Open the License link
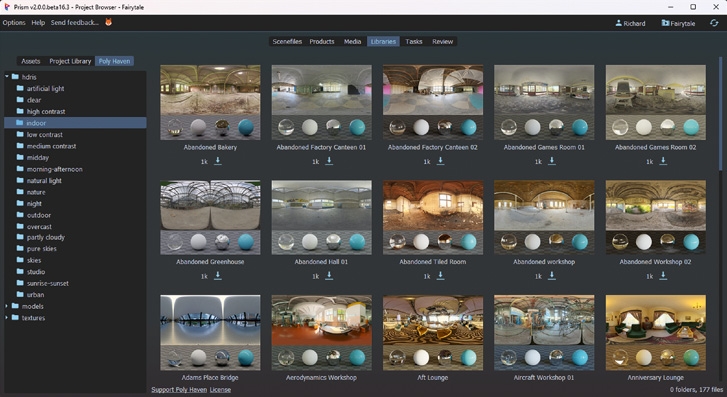The height and width of the screenshot is (397, 727). click(220, 390)
